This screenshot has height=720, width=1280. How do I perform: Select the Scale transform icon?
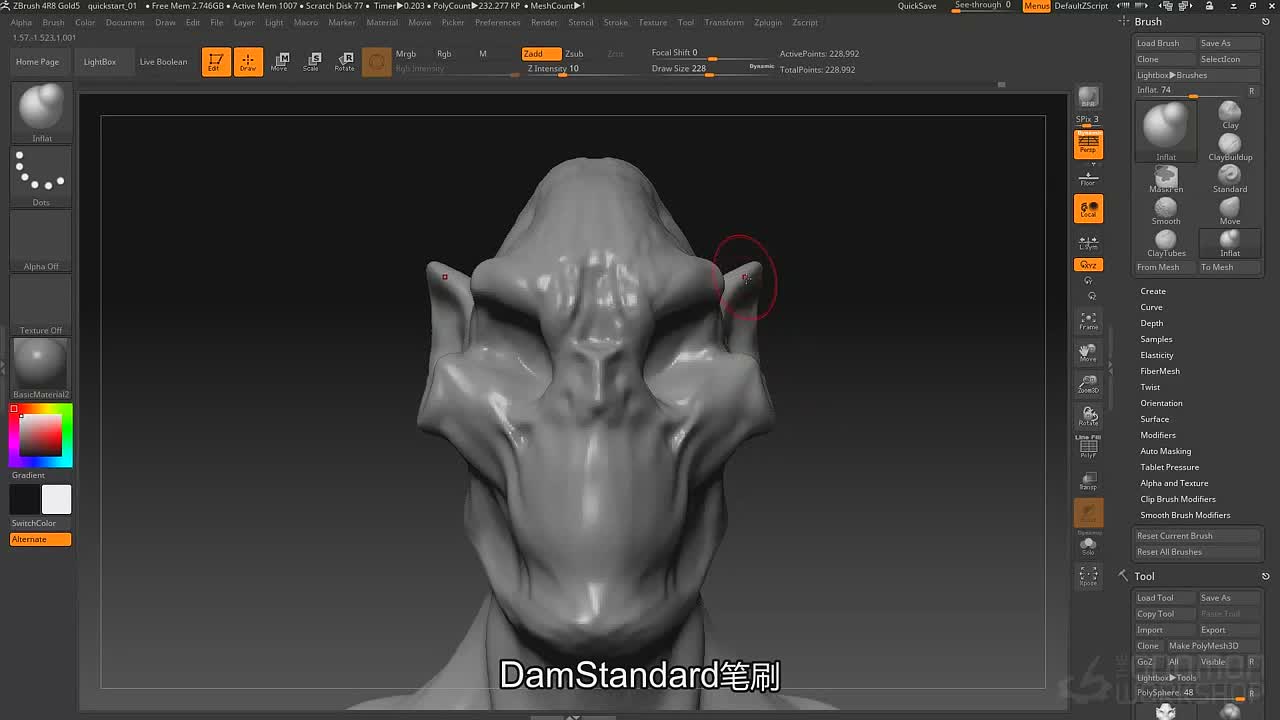(x=312, y=62)
